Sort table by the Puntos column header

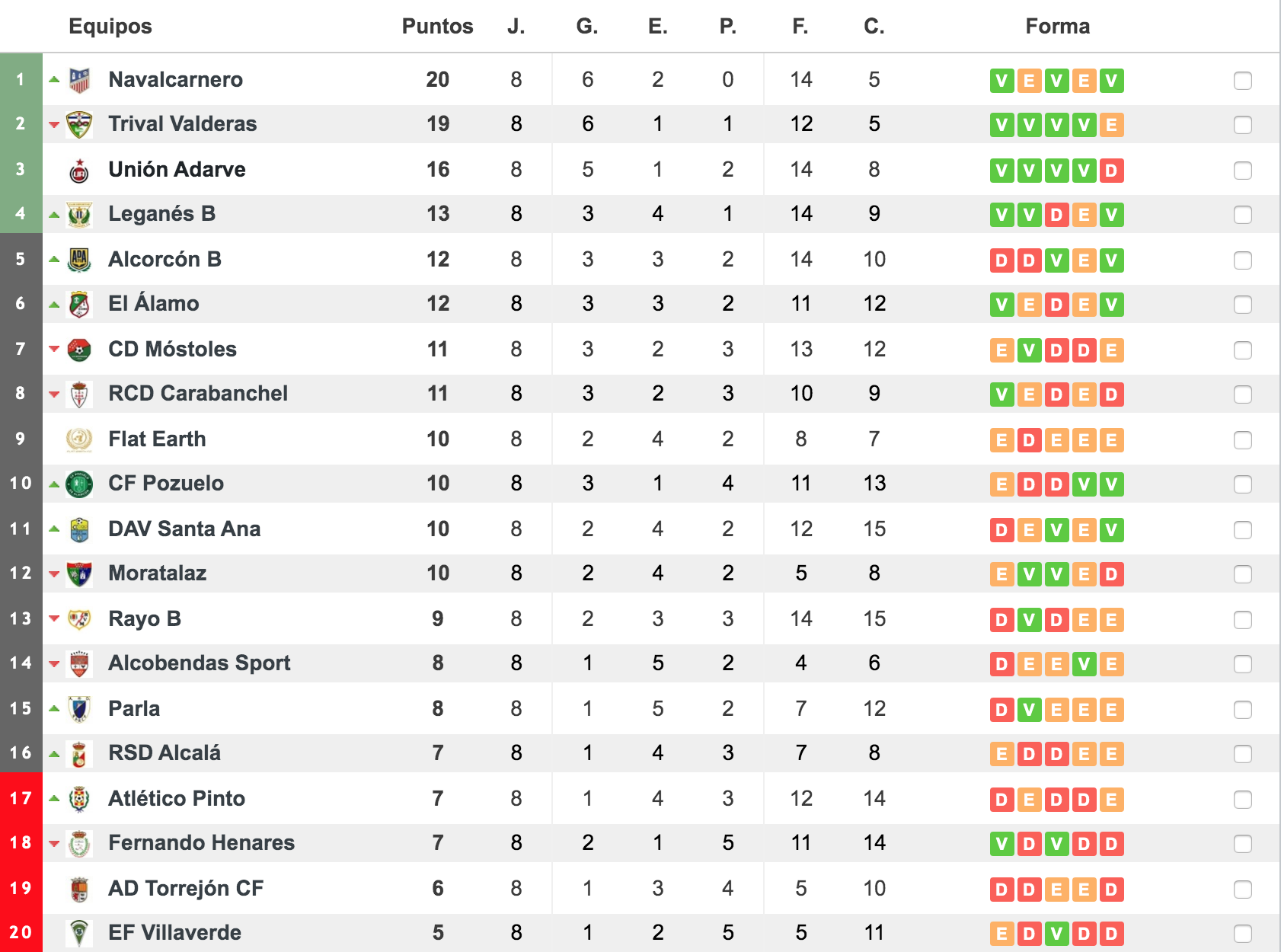[438, 27]
